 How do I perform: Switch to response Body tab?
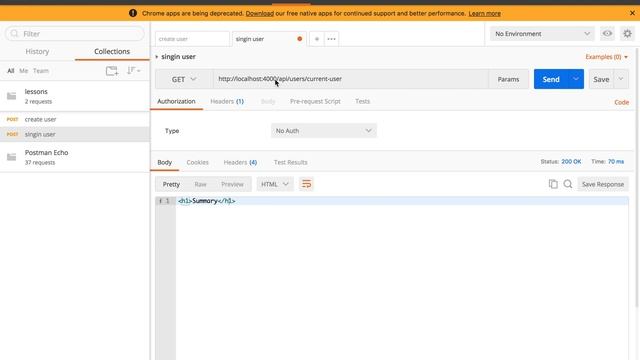(164, 162)
